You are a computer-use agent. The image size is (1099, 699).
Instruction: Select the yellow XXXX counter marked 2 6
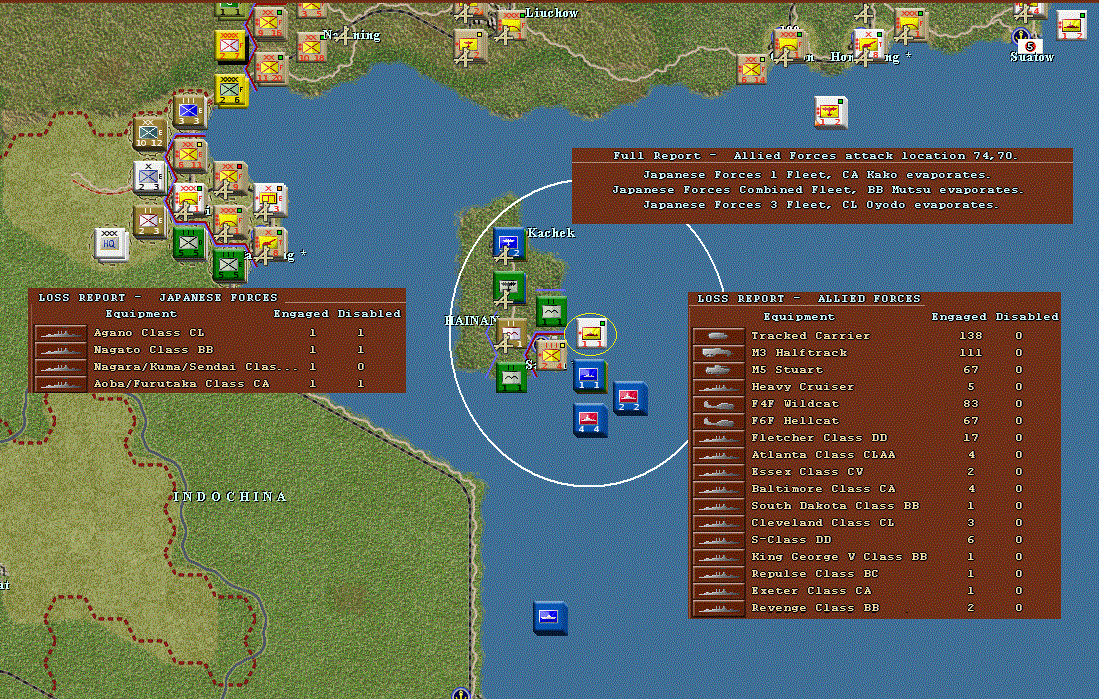(231, 90)
